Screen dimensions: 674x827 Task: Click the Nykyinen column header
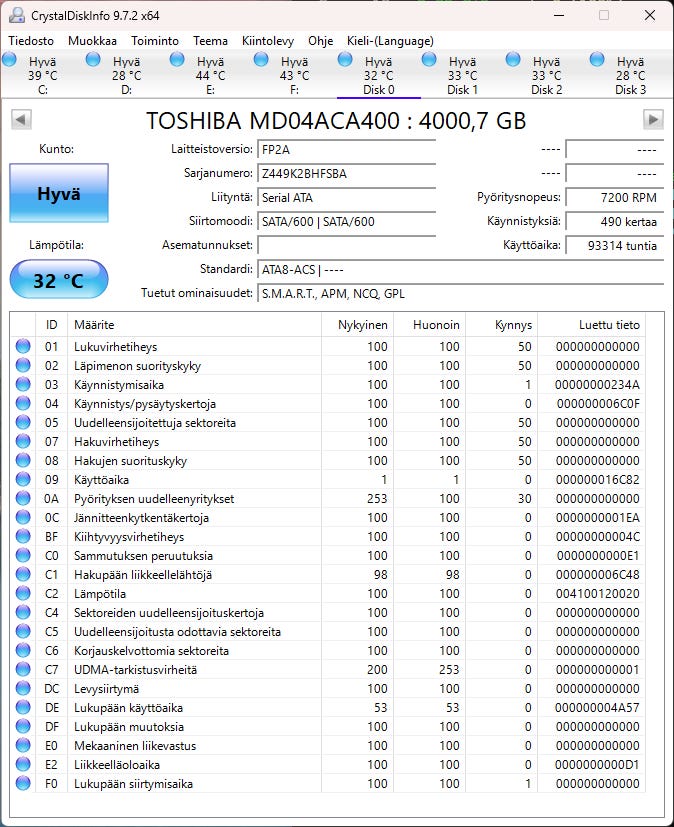click(362, 325)
